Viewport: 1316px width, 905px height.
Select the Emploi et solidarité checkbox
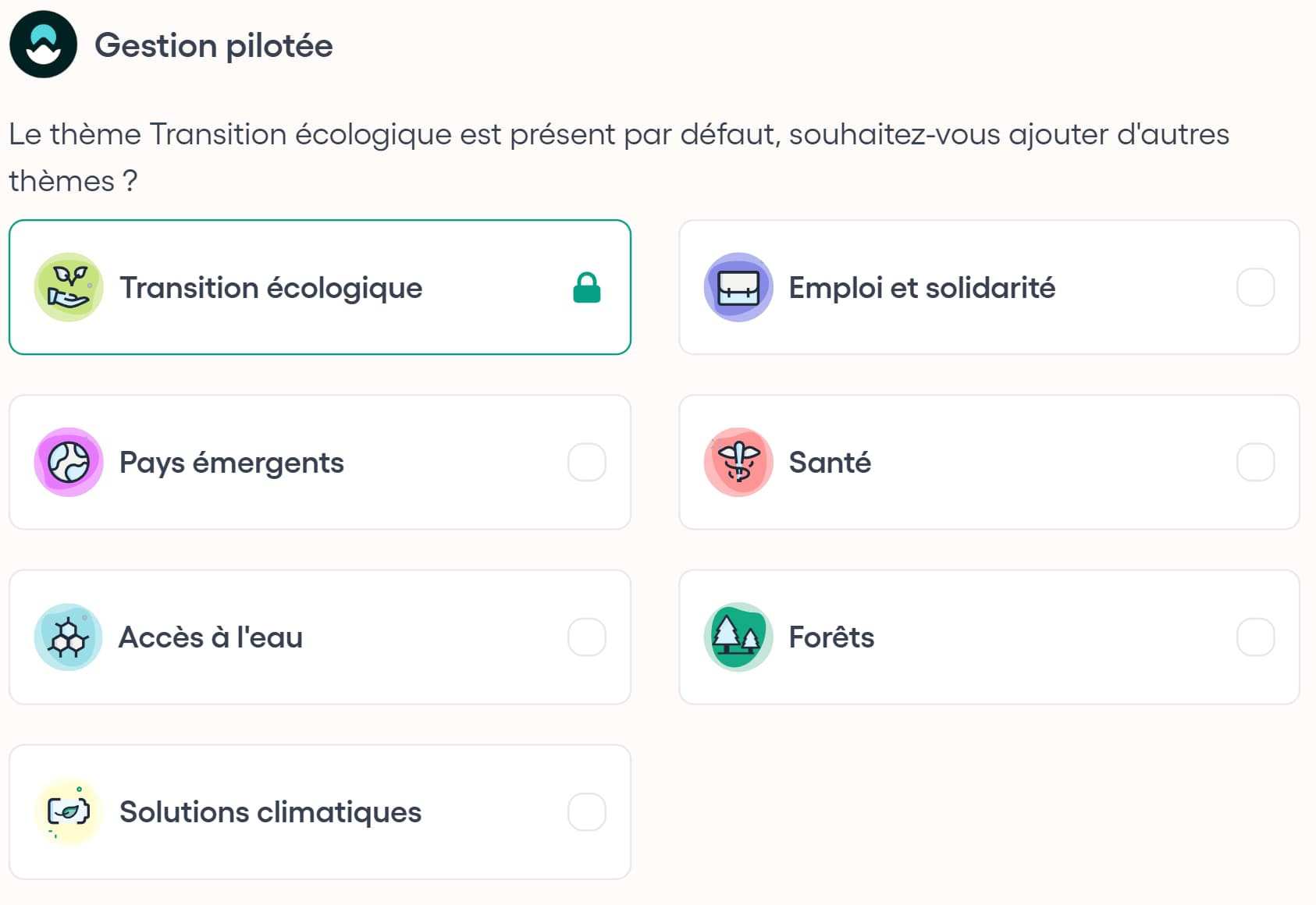[1256, 287]
